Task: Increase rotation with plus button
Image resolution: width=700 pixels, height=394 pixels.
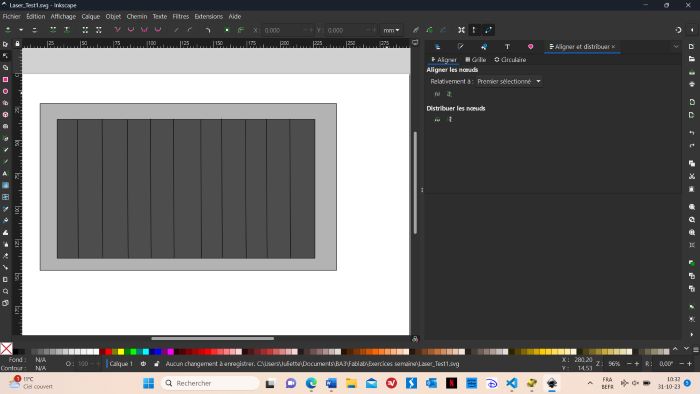Action: (689, 364)
